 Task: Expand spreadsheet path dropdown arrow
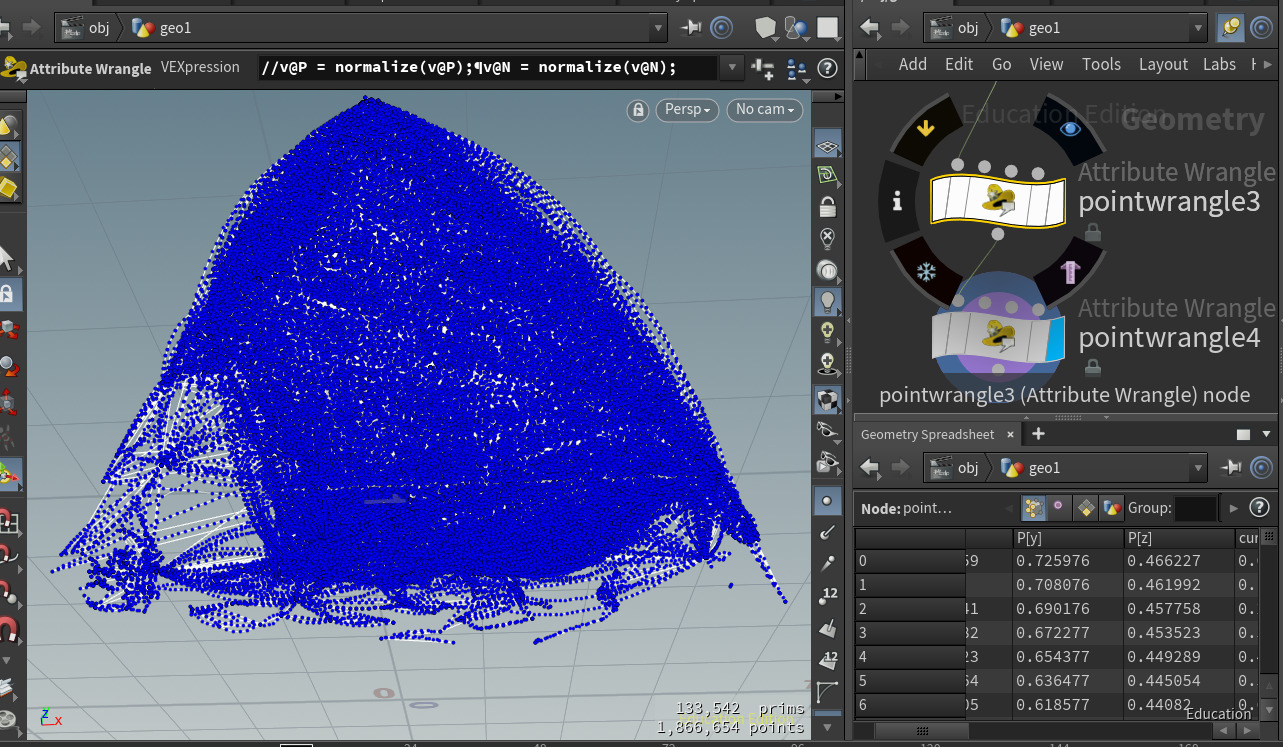(1198, 467)
